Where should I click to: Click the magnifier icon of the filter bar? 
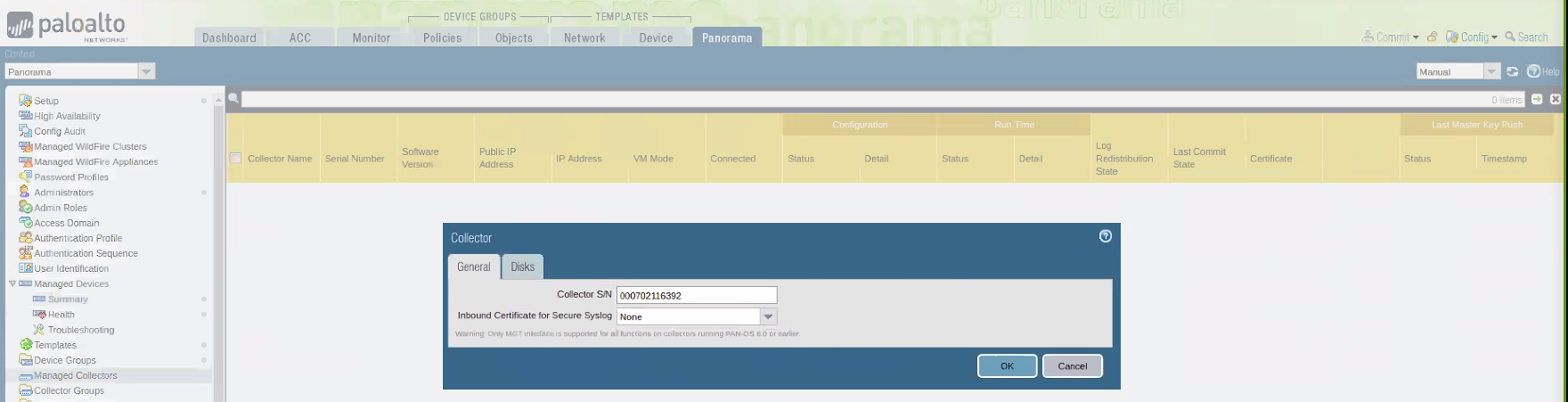click(233, 99)
